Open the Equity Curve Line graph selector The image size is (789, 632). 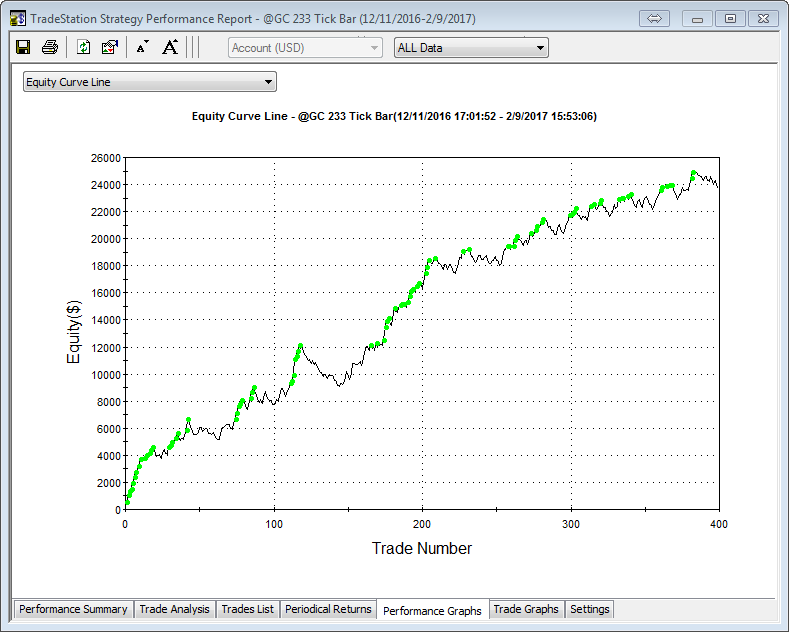click(149, 82)
